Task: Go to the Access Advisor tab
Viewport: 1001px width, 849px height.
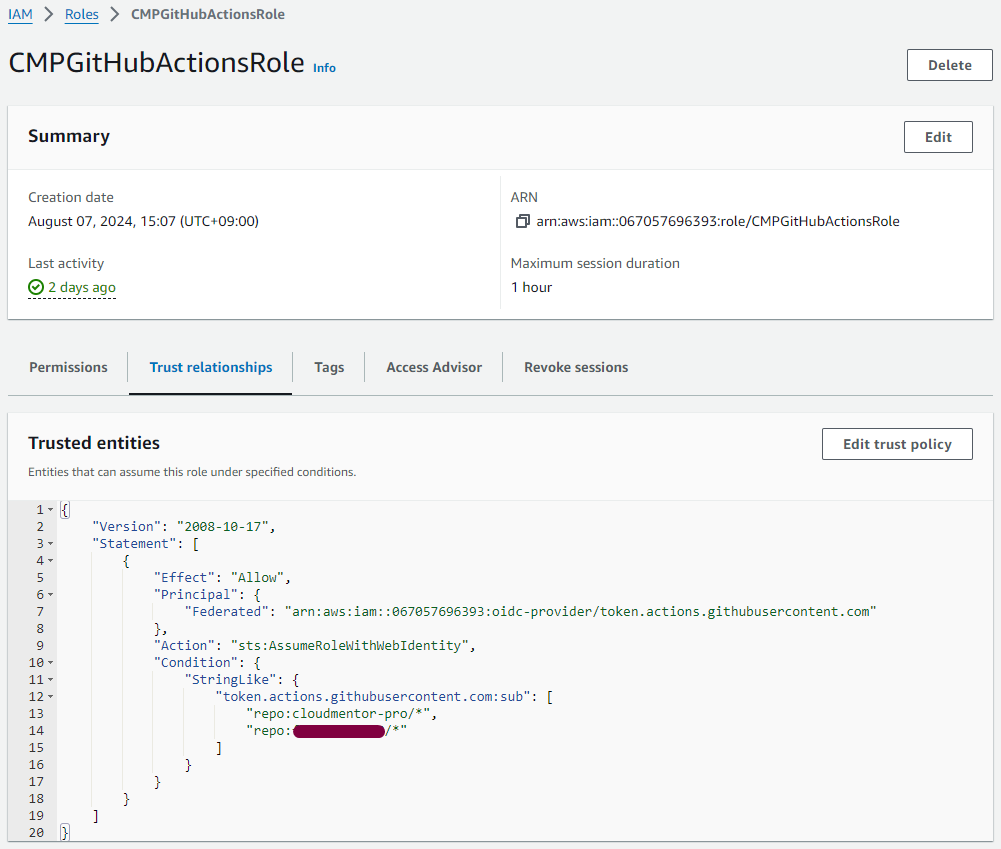Action: pyautogui.click(x=434, y=367)
